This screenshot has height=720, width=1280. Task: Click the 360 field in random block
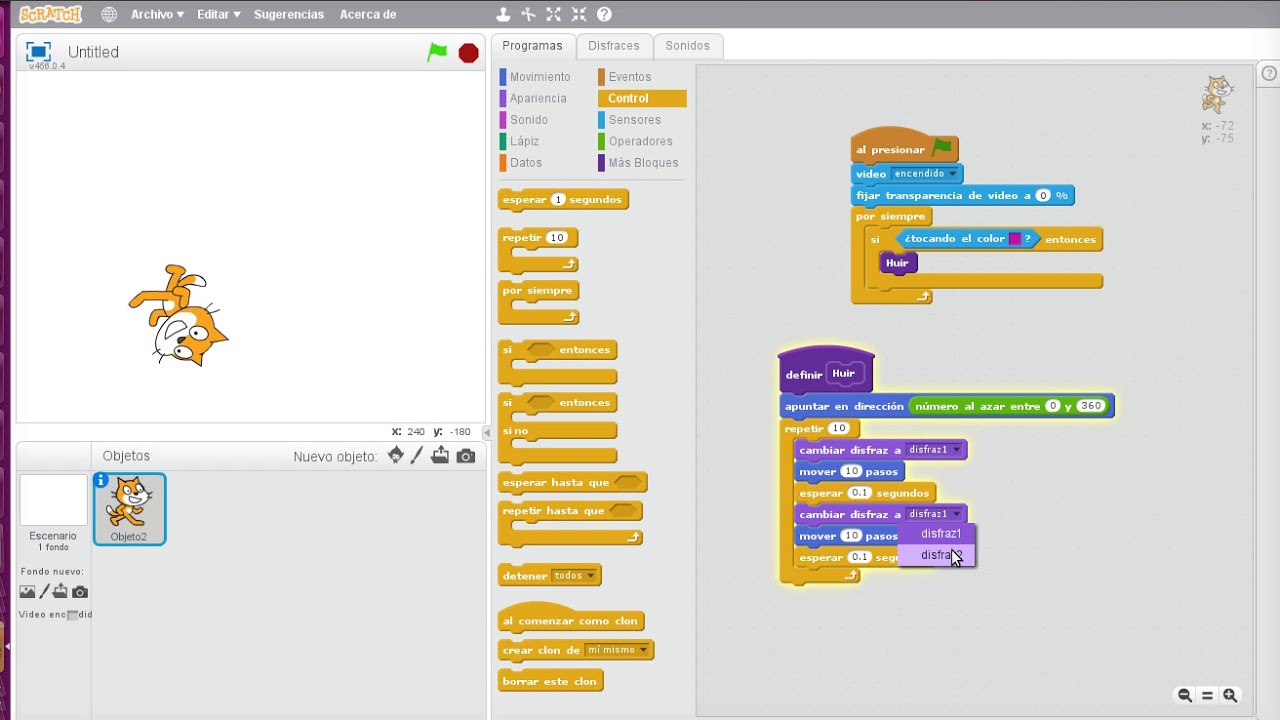pos(1090,406)
